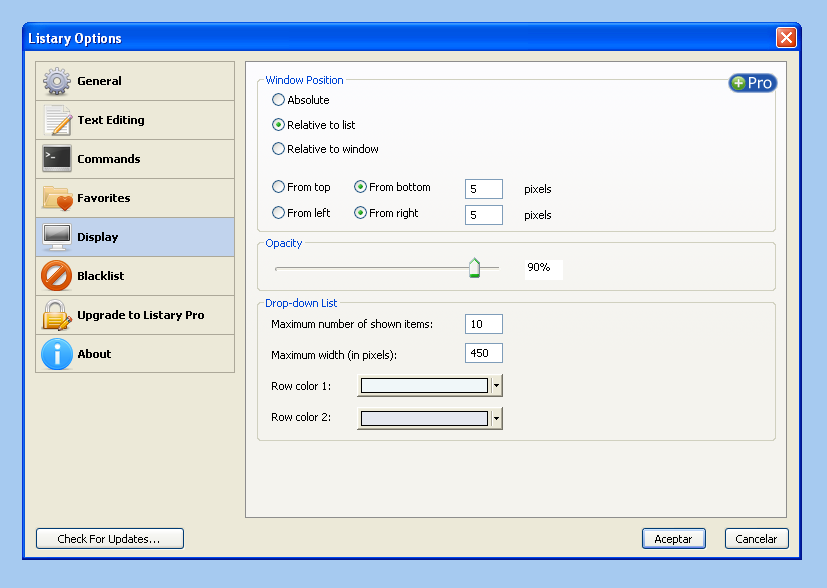Confirm with the Aceptar button
Viewport: 827px width, 588px height.
point(674,539)
